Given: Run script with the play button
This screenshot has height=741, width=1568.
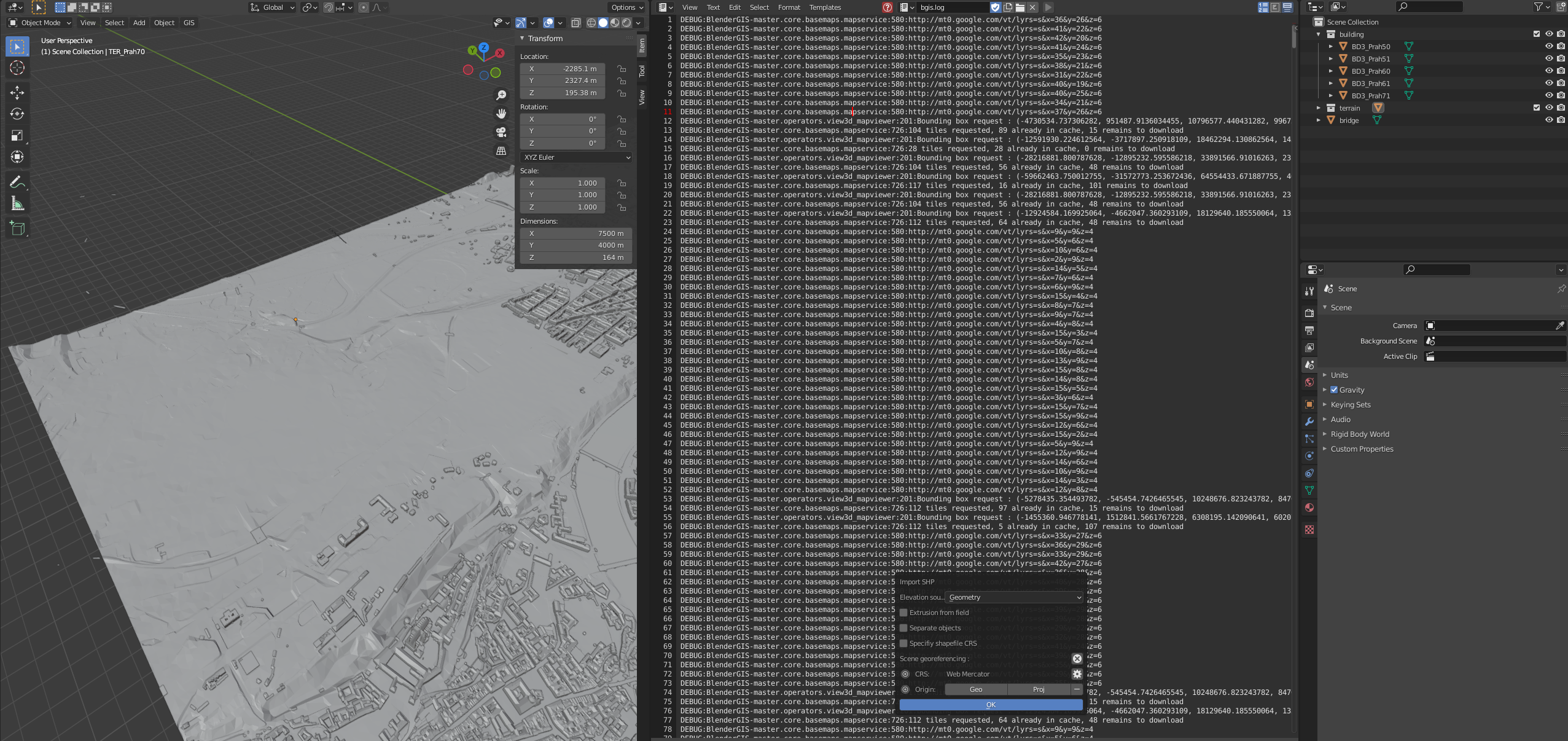Looking at the screenshot, I should [x=1048, y=7].
